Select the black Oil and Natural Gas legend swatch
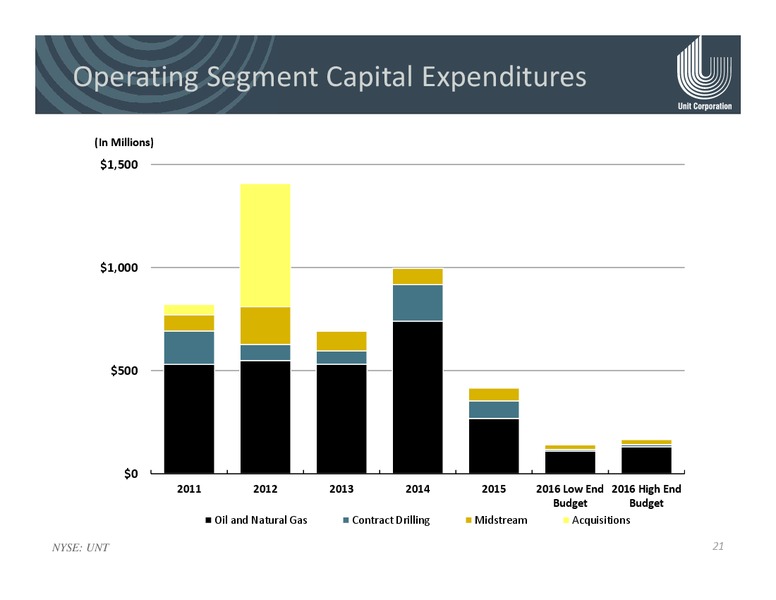 [208, 520]
